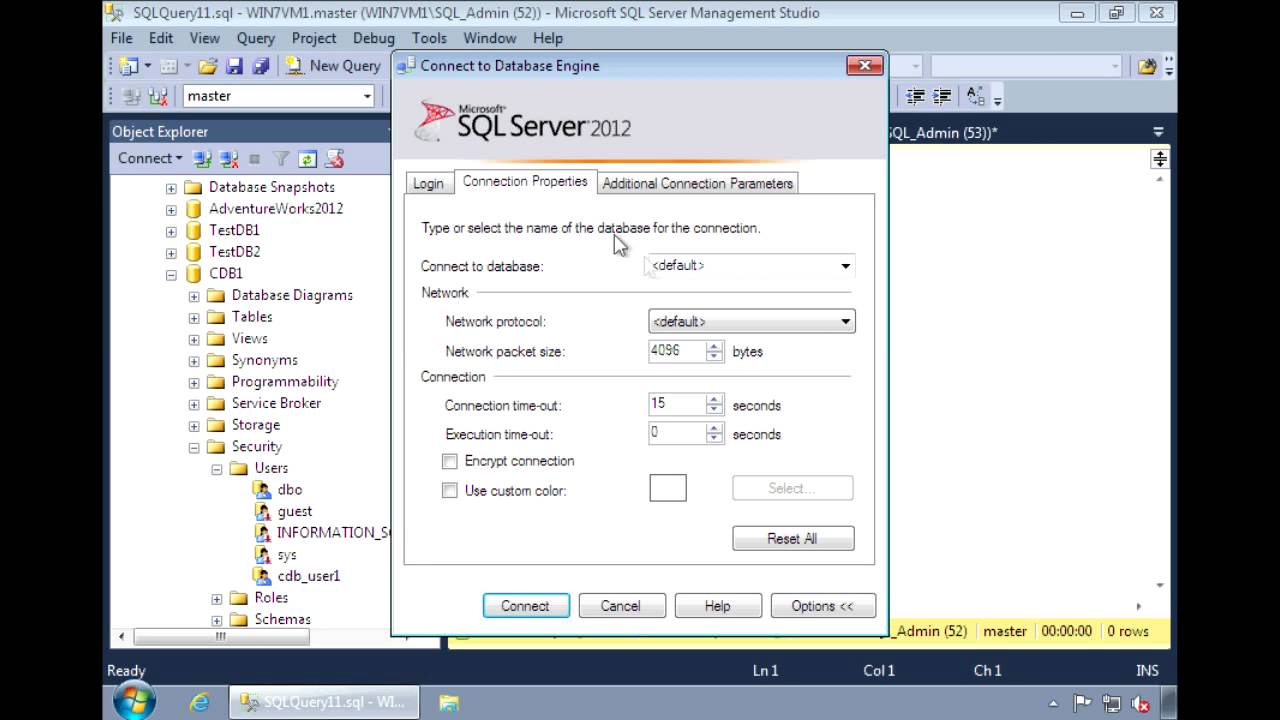The image size is (1280, 720).
Task: Click the Connect button in dialog
Action: point(526,606)
